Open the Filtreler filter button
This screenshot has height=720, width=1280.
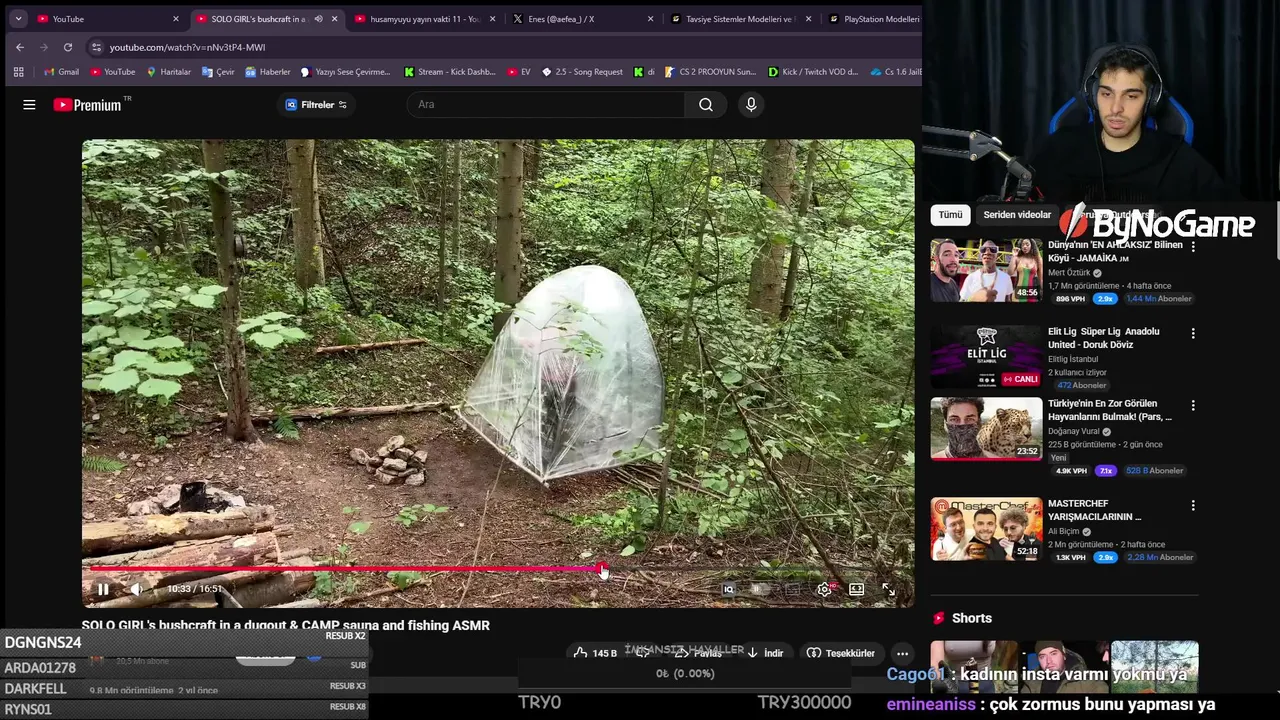pos(316,104)
